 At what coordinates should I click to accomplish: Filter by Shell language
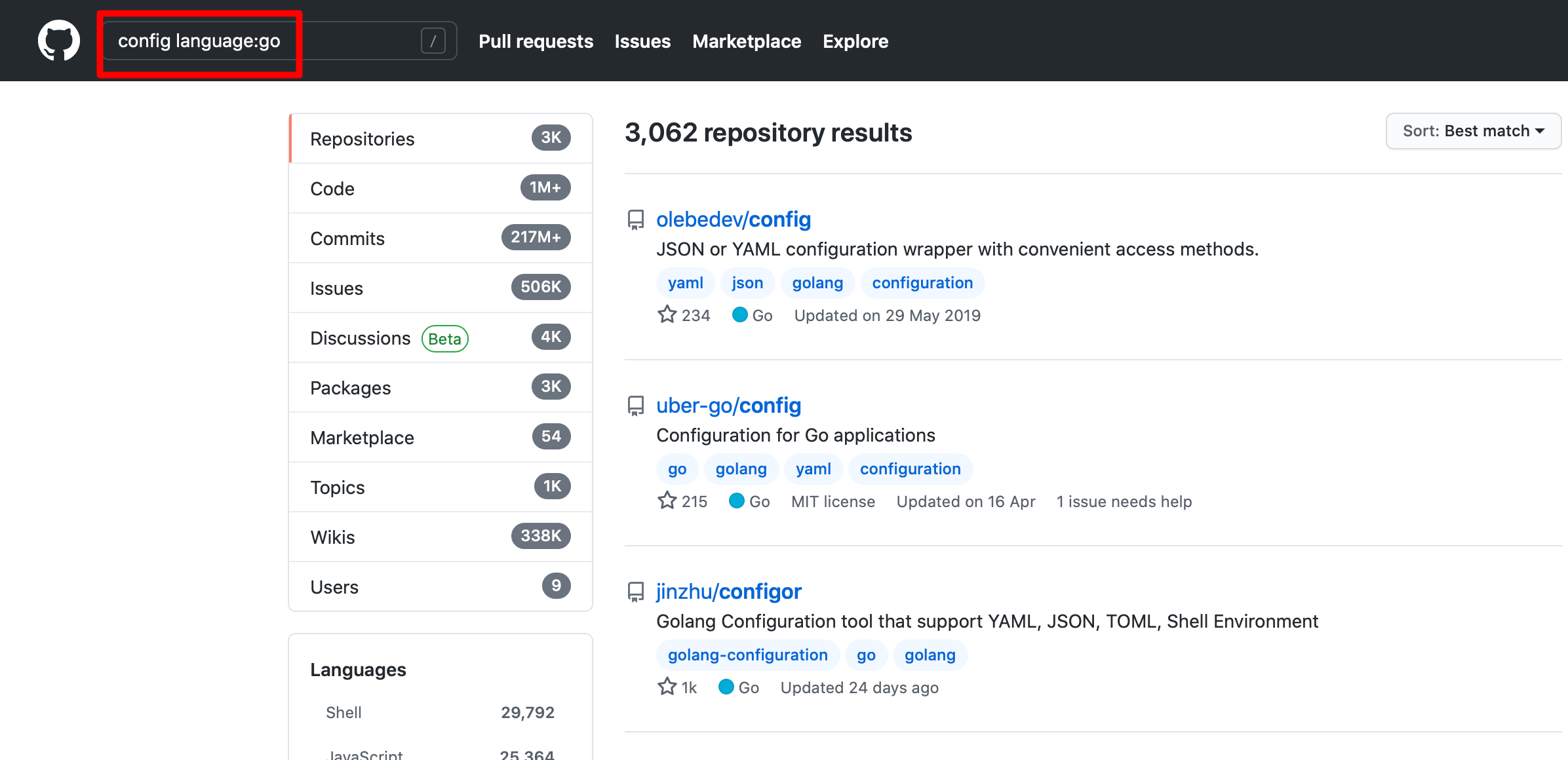[343, 713]
